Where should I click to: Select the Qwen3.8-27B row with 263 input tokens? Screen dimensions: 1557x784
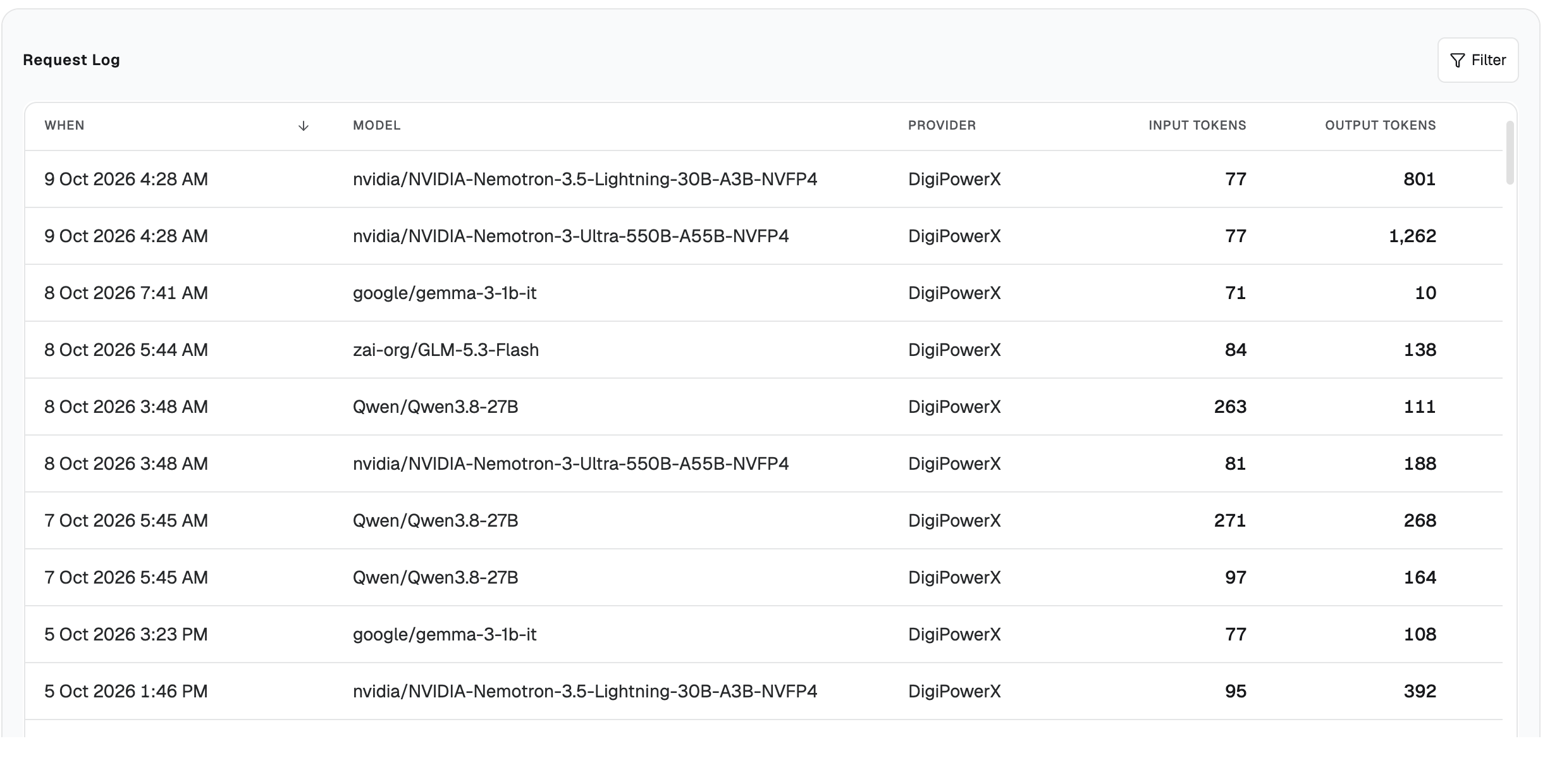(x=763, y=407)
